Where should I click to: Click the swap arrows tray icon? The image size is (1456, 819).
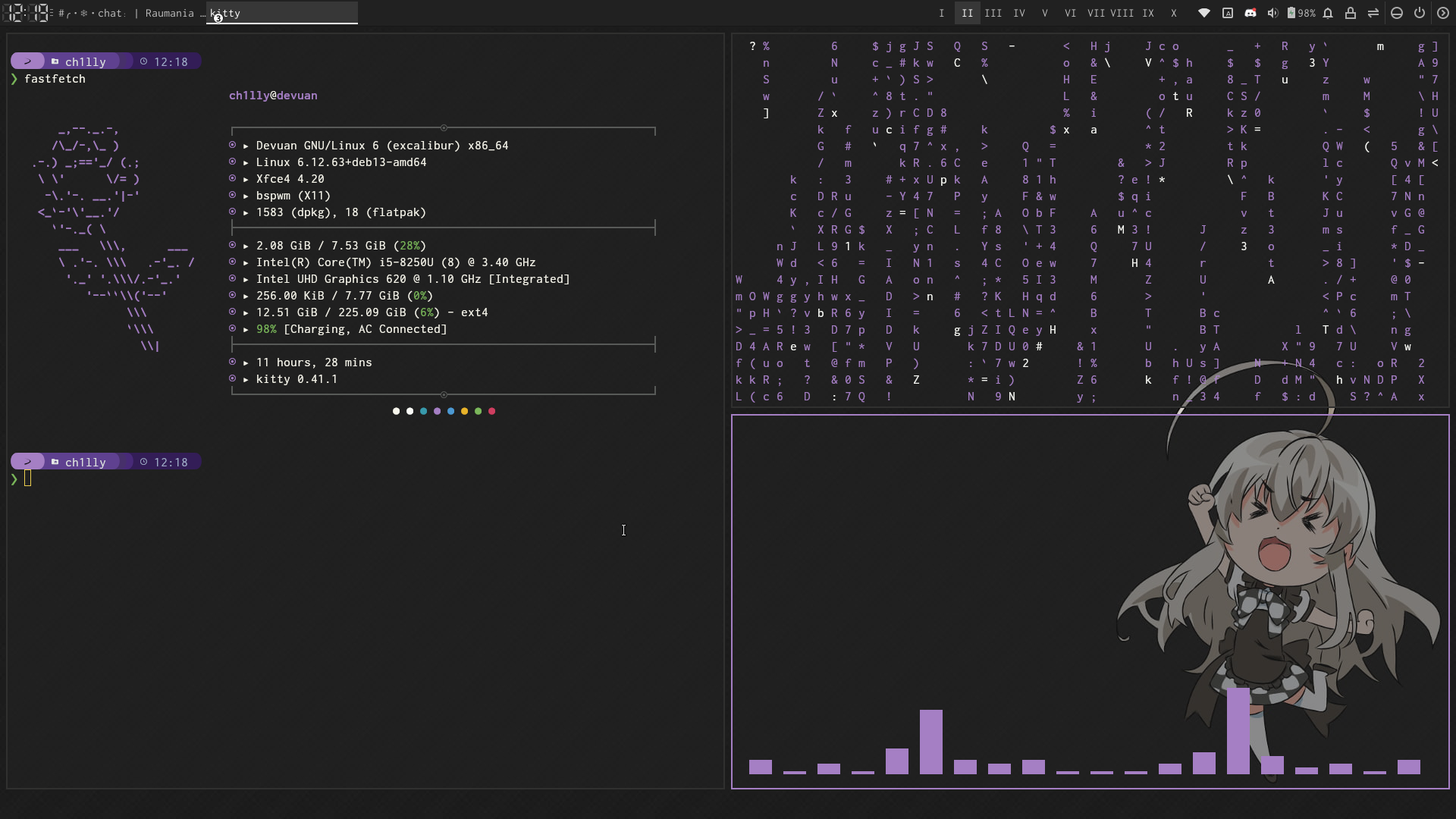point(1373,13)
